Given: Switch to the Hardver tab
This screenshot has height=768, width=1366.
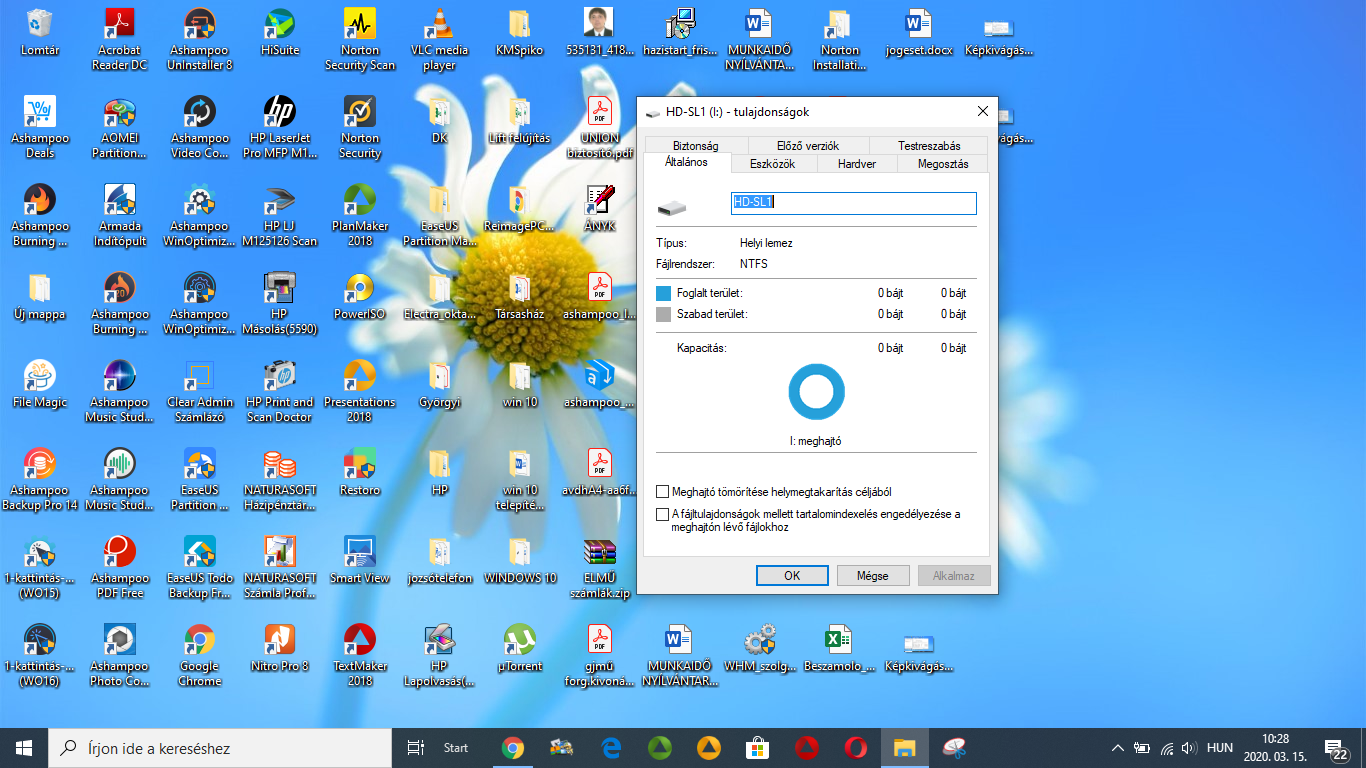Looking at the screenshot, I should pos(857,164).
